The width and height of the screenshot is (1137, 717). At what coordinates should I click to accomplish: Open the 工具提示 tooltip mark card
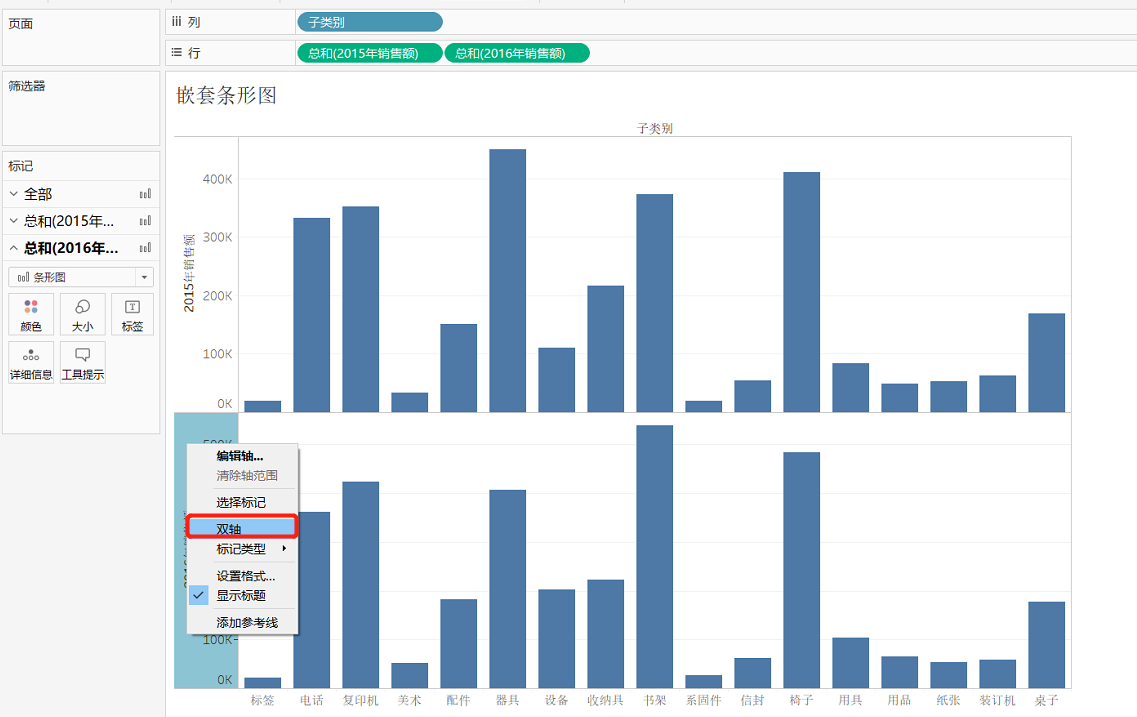83,362
